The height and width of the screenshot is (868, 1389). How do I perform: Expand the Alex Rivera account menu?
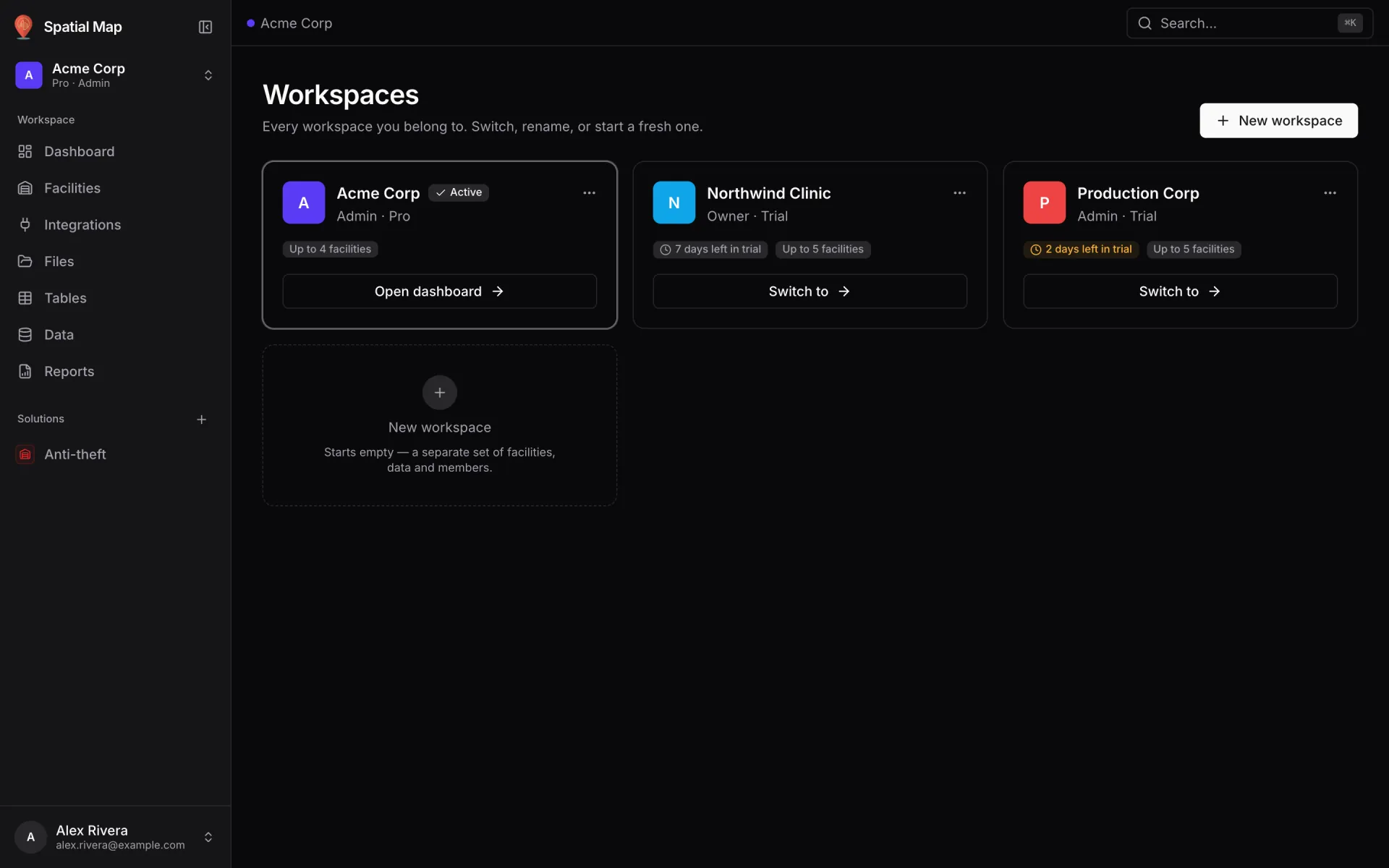pyautogui.click(x=115, y=837)
